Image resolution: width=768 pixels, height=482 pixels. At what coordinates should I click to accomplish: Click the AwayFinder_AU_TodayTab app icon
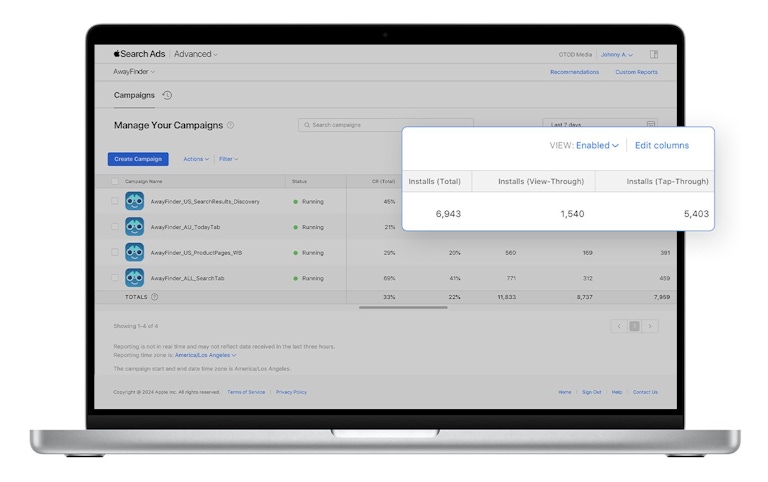tap(134, 227)
